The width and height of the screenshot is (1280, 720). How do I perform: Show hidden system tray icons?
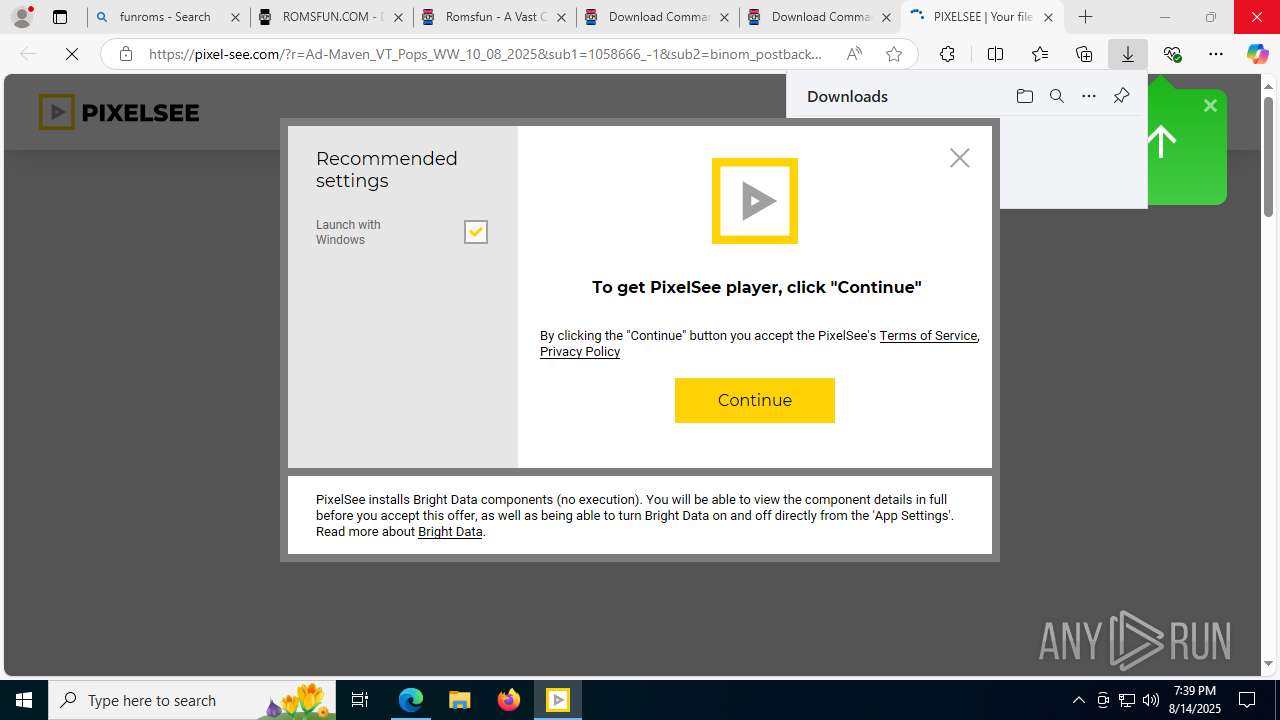1078,700
